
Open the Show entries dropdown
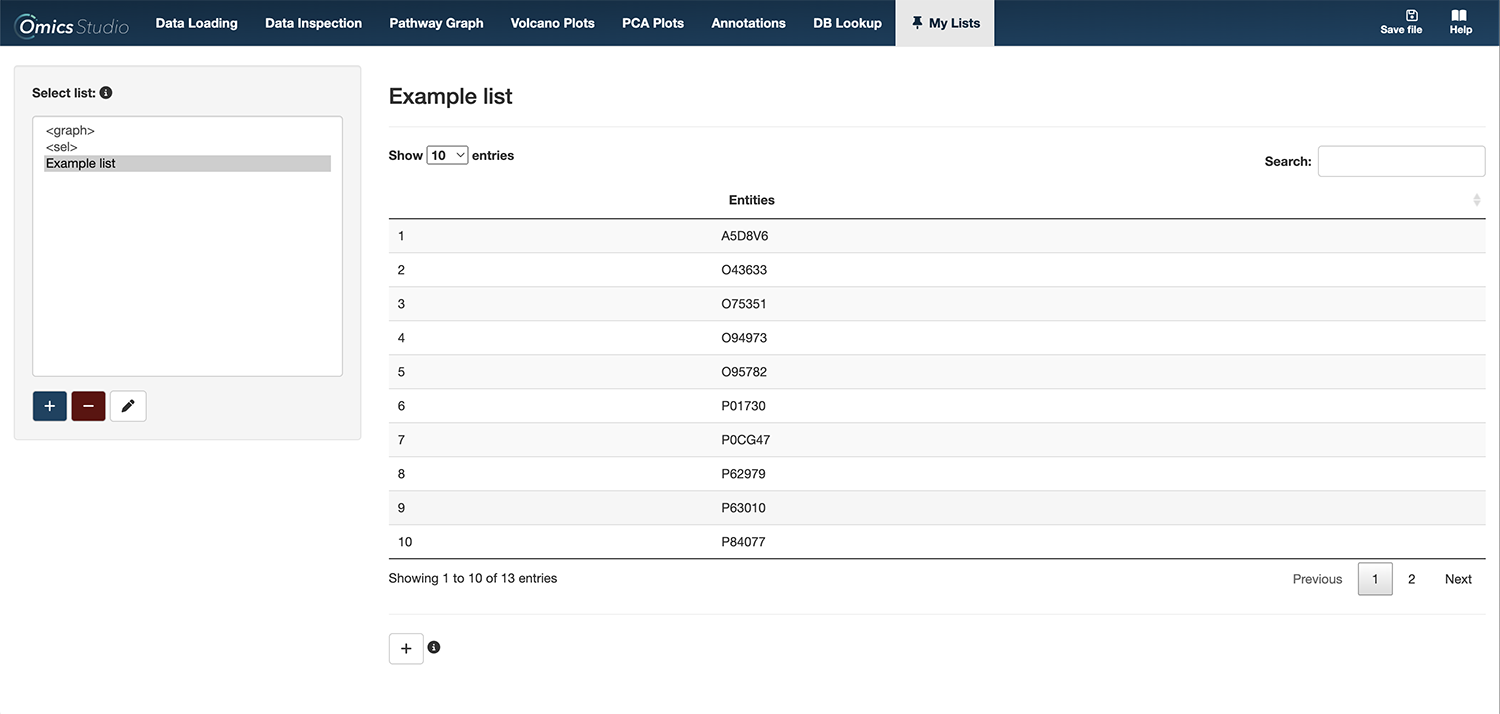click(447, 155)
